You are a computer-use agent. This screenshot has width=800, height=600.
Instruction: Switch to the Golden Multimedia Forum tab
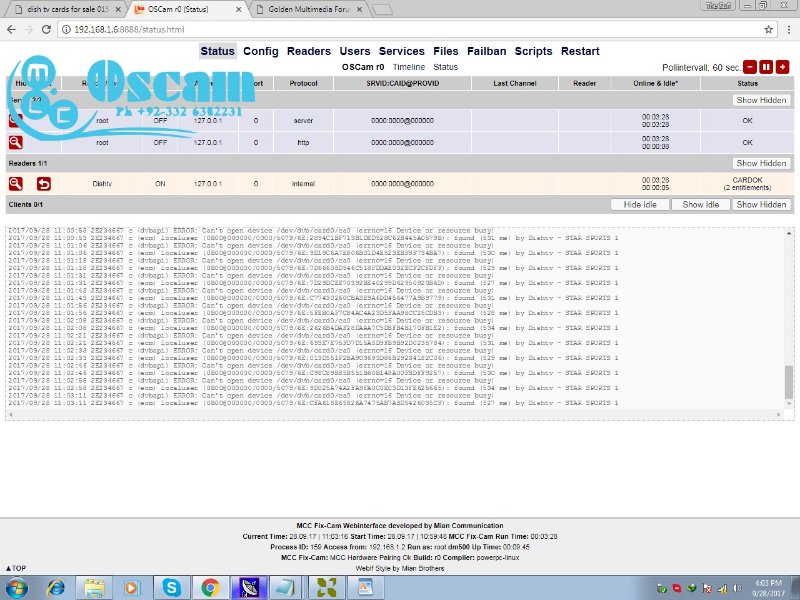coord(309,9)
